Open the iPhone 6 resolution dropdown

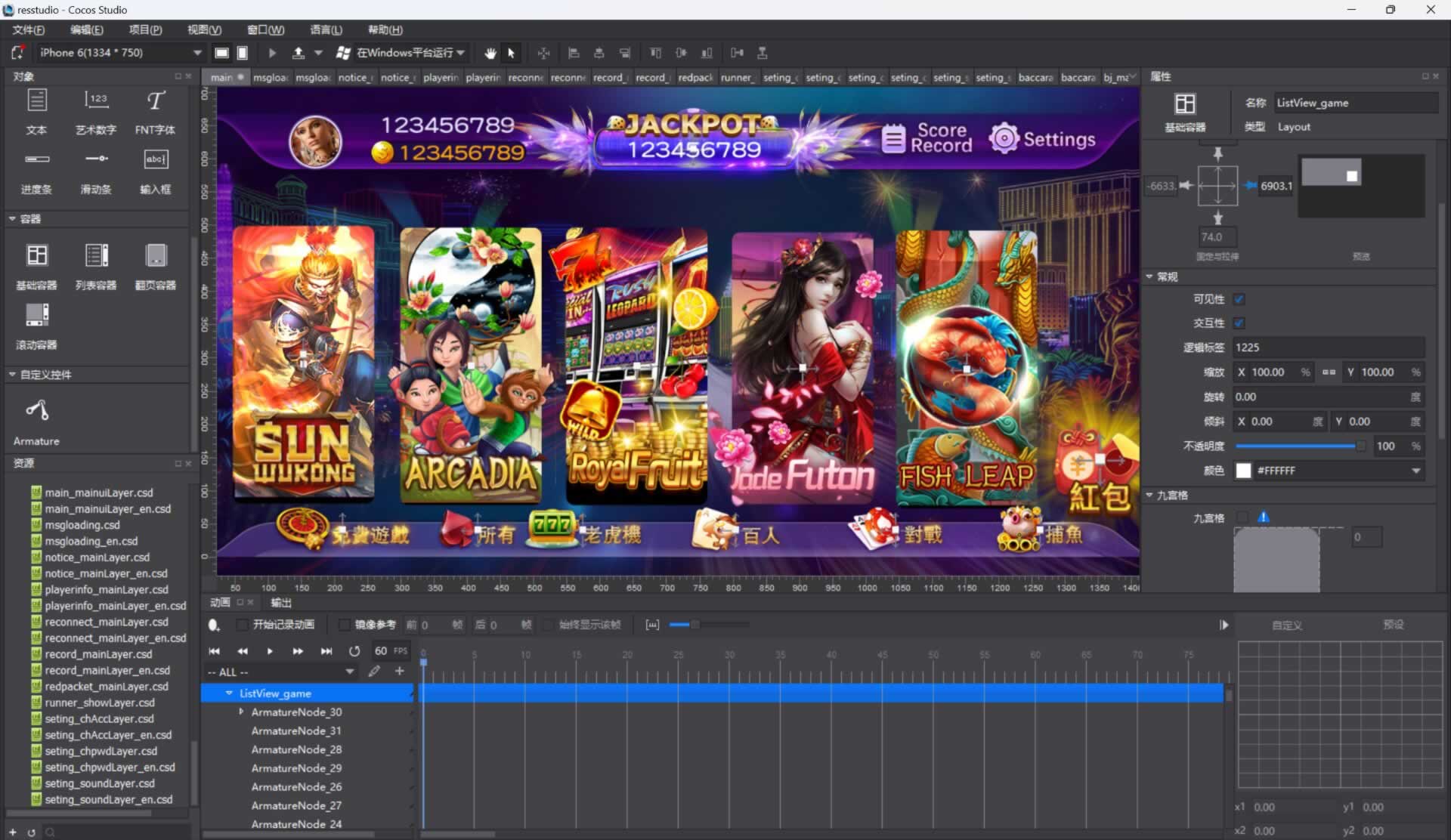coord(196,53)
